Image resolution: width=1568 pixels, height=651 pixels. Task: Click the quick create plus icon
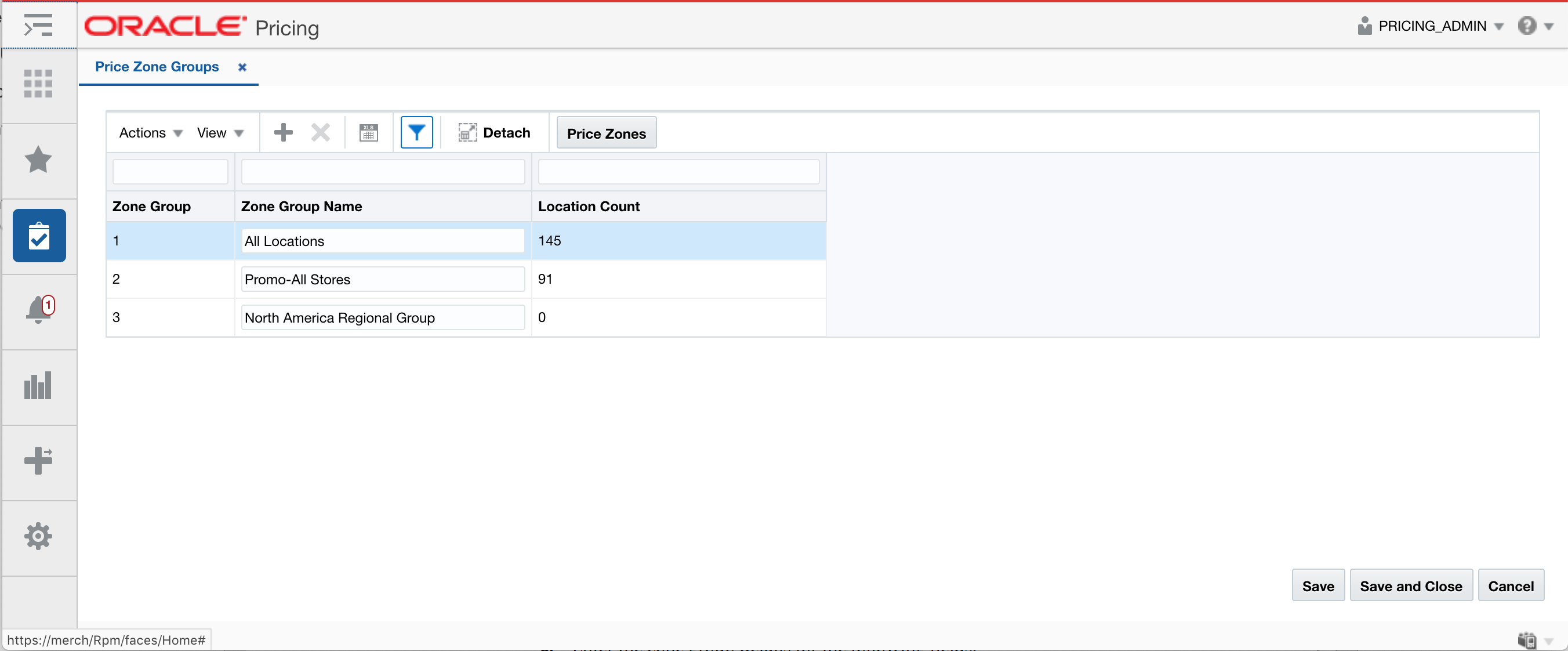[38, 461]
